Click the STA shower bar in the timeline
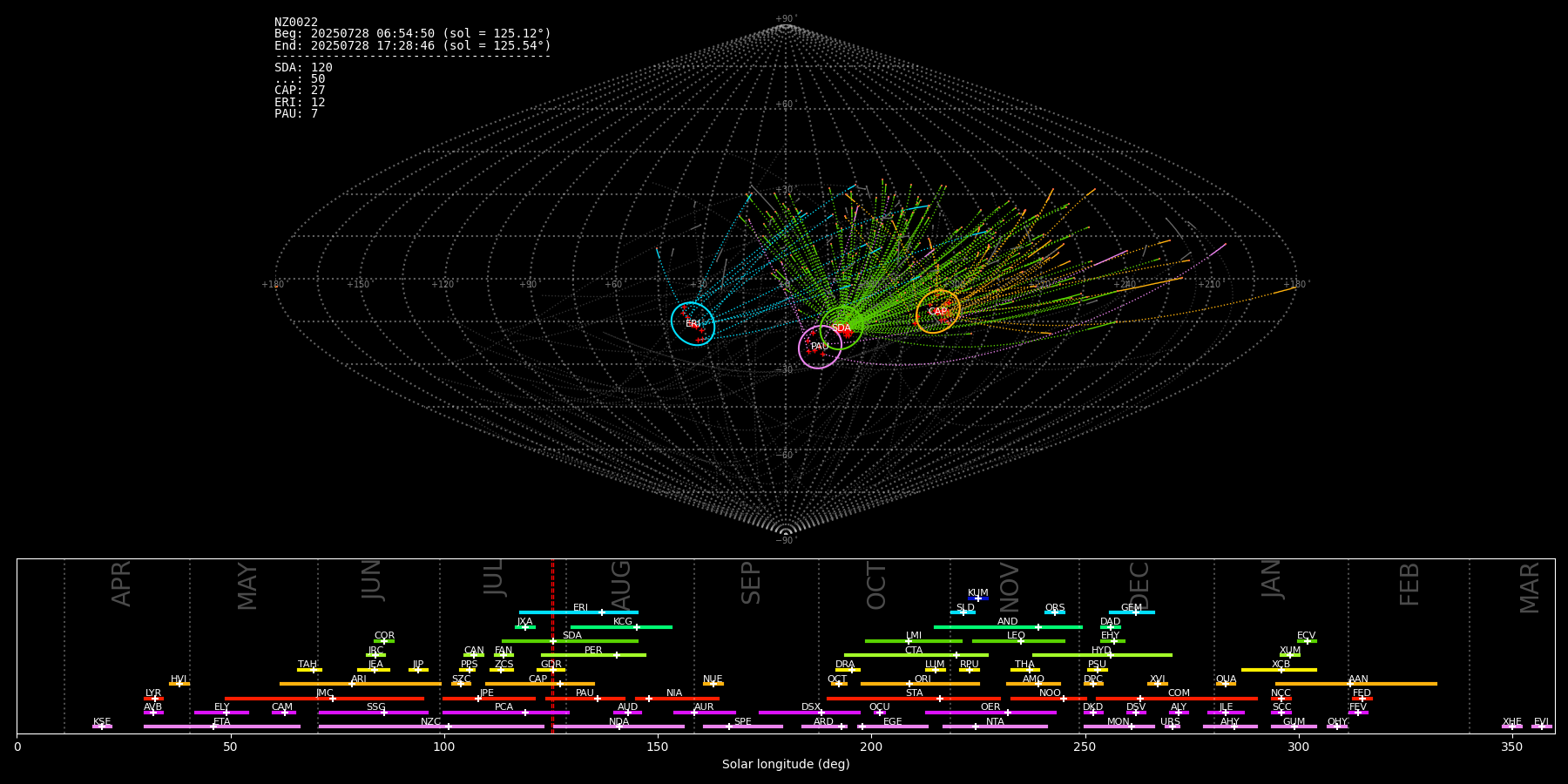This screenshot has width=1568, height=784. click(914, 699)
